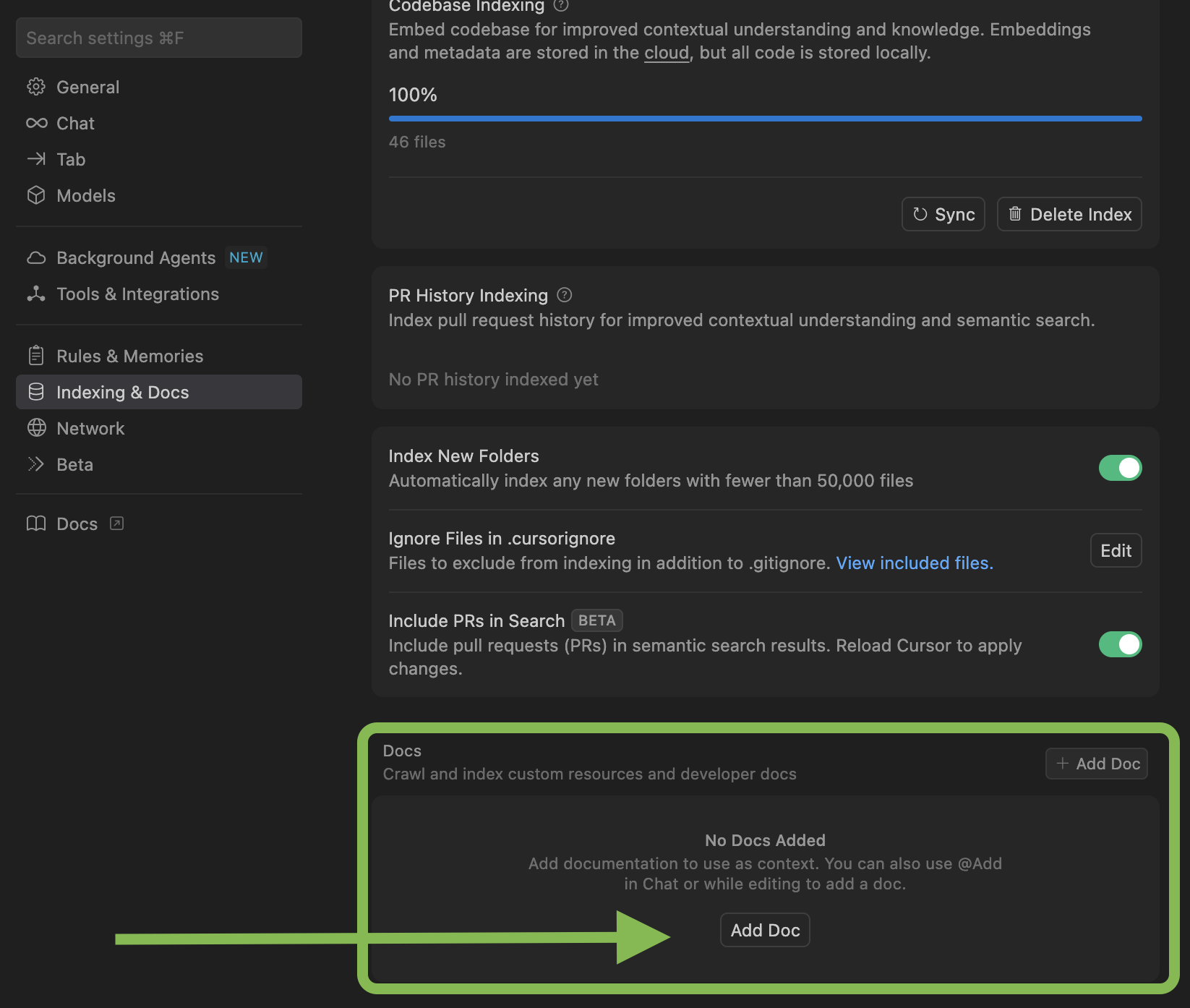Select the Models cube icon
1190x1008 pixels.
coord(36,195)
